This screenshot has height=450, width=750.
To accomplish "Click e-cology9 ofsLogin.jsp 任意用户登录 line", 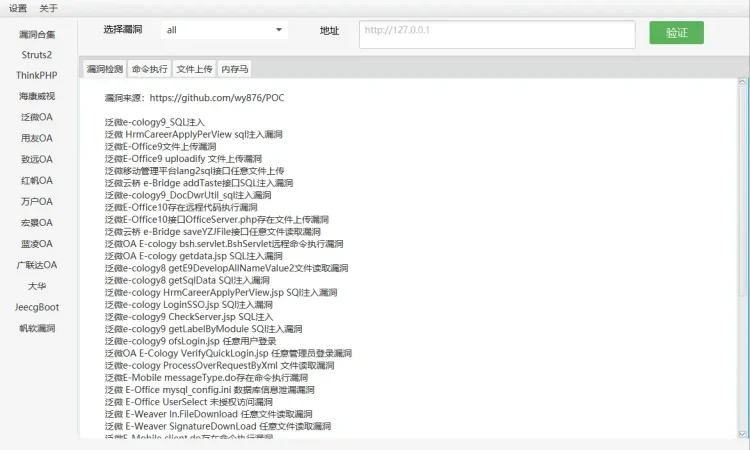I will click(x=190, y=341).
